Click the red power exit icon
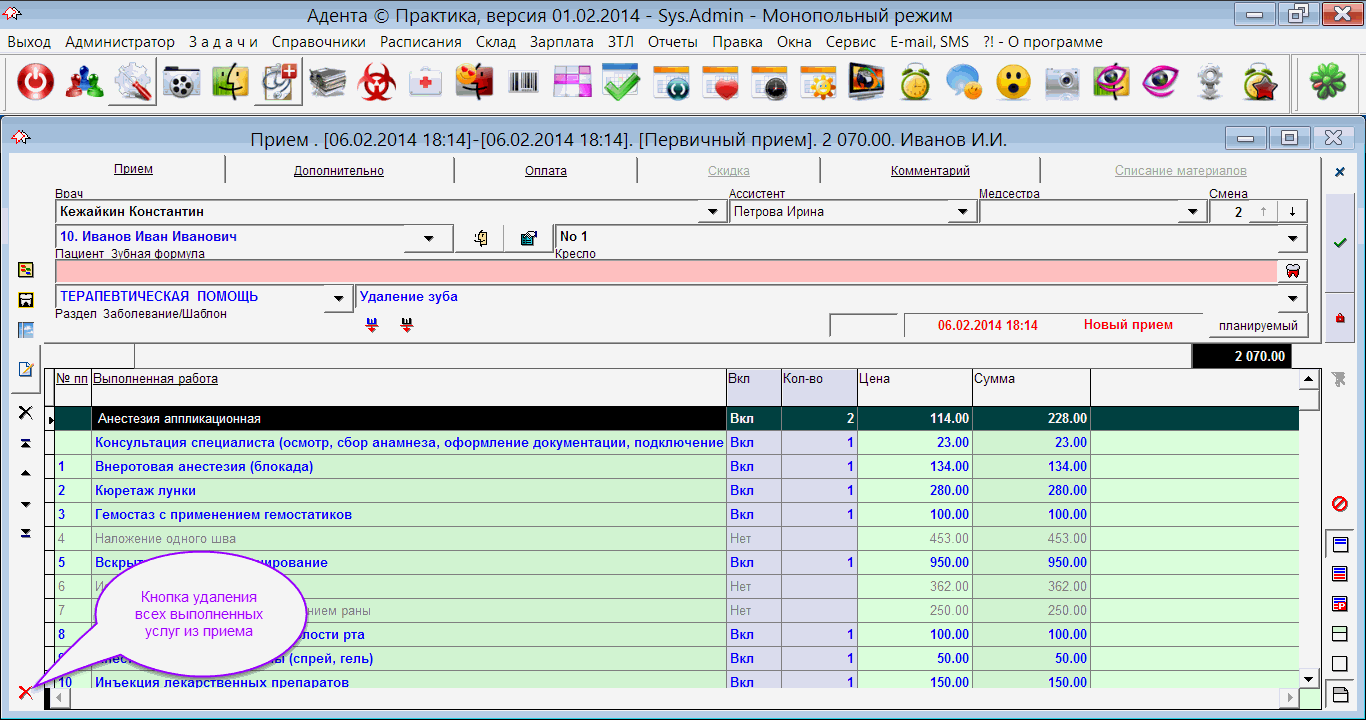 click(35, 83)
